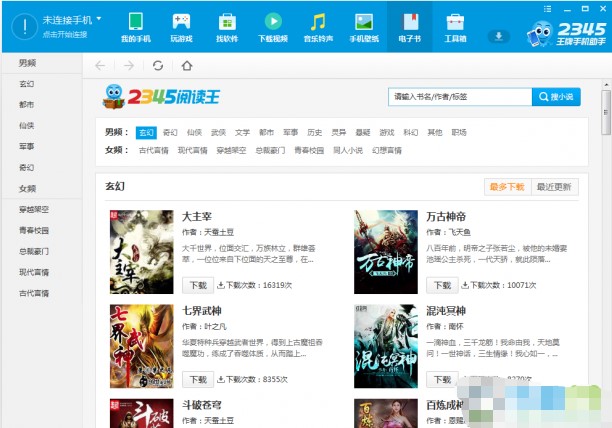Select 军事 category in top filter
The width and height of the screenshot is (612, 428).
point(290,133)
